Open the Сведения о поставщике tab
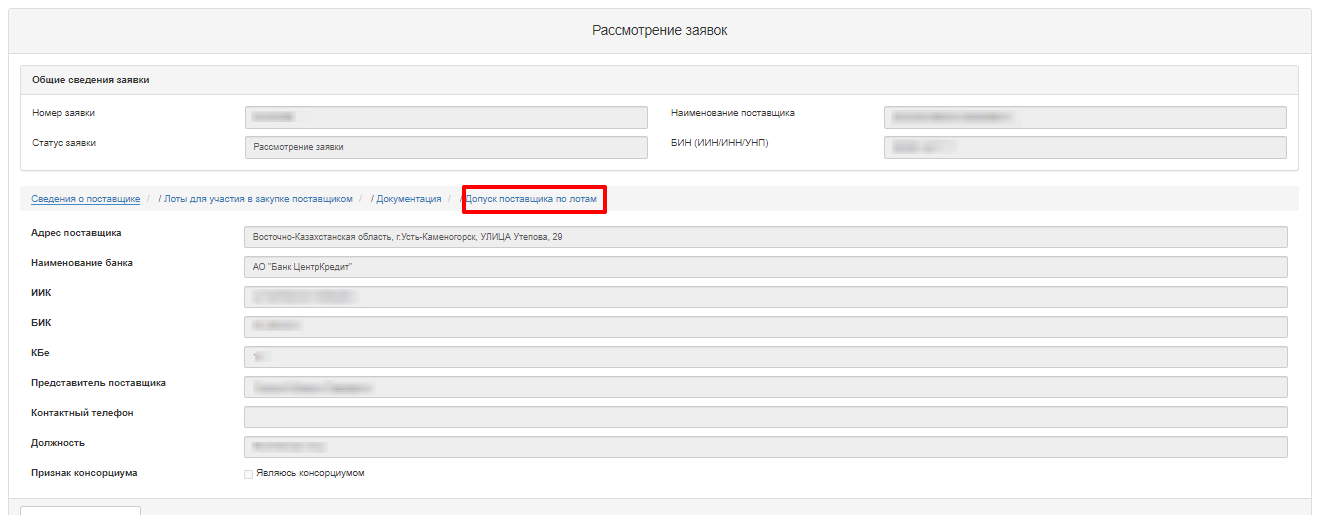The height and width of the screenshot is (515, 1319). (85, 199)
